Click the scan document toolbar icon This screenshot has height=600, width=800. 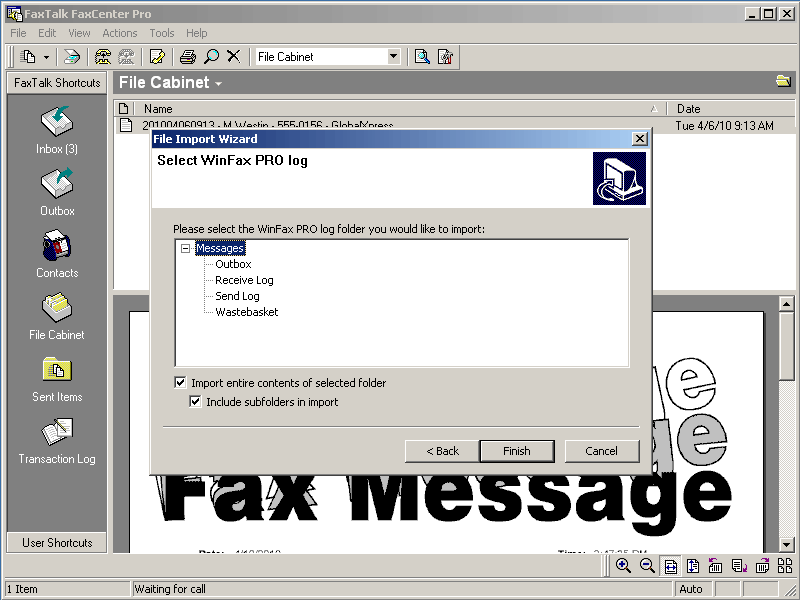pos(72,57)
